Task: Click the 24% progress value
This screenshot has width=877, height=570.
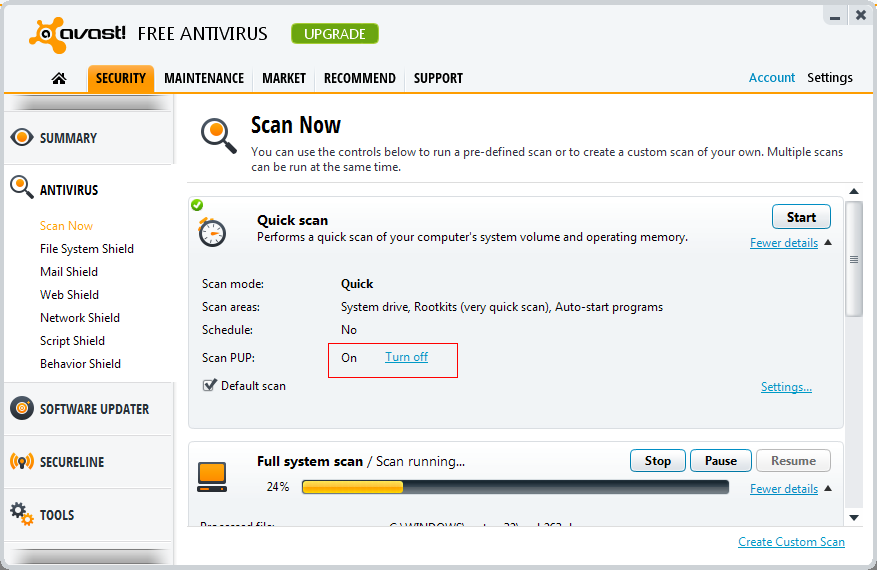Action: coord(277,487)
